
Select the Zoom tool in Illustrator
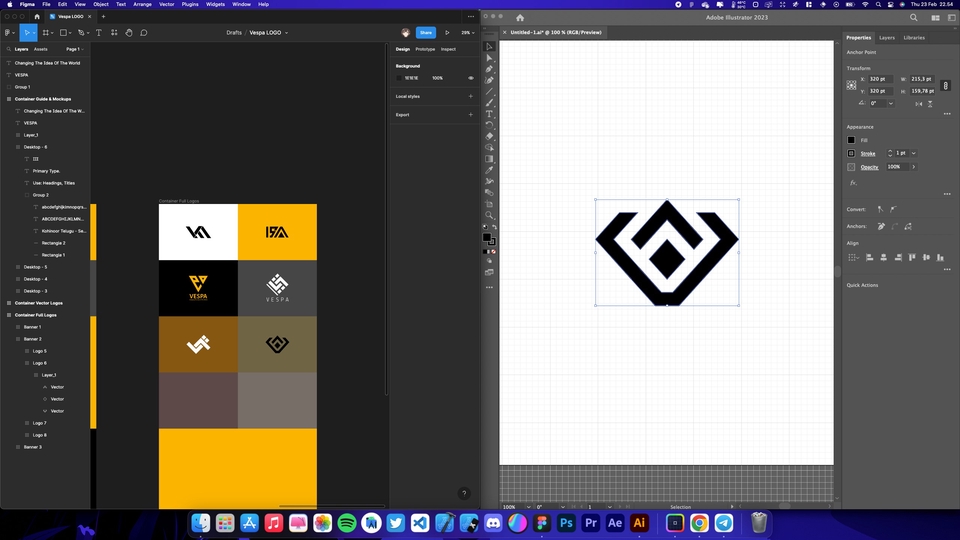pyautogui.click(x=489, y=216)
